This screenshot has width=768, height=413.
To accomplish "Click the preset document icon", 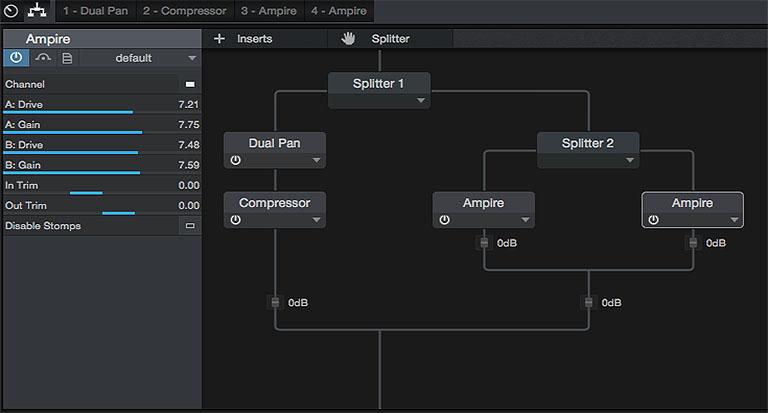I will click(x=67, y=58).
